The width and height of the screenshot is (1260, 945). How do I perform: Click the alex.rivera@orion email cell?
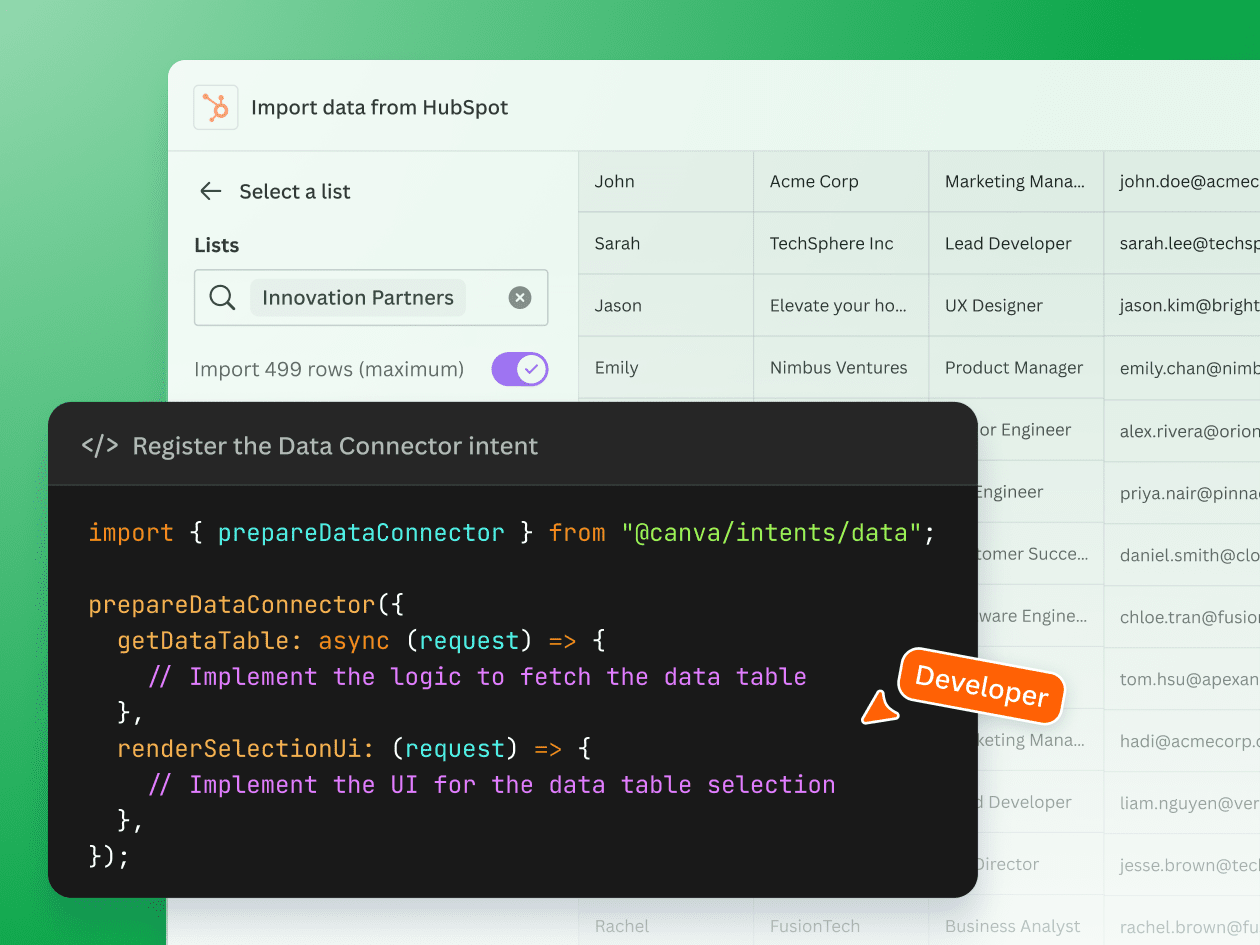click(x=1182, y=430)
